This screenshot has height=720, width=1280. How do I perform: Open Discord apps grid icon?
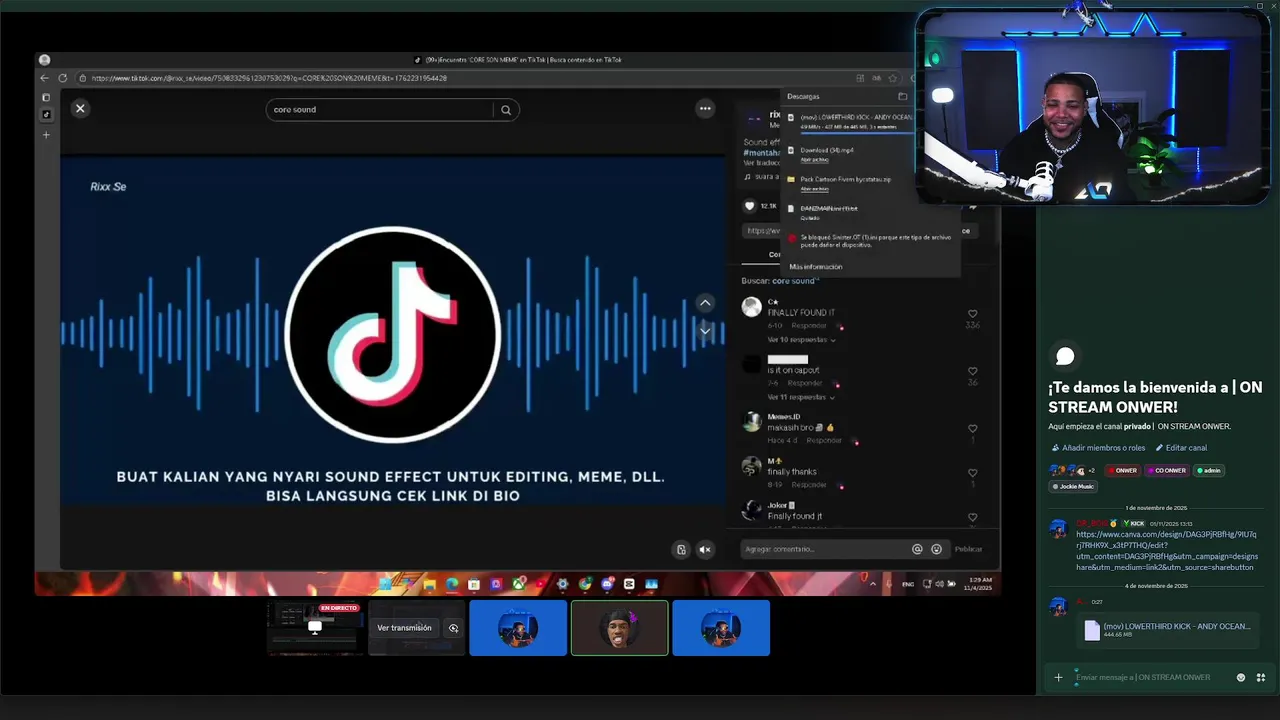tap(1261, 677)
